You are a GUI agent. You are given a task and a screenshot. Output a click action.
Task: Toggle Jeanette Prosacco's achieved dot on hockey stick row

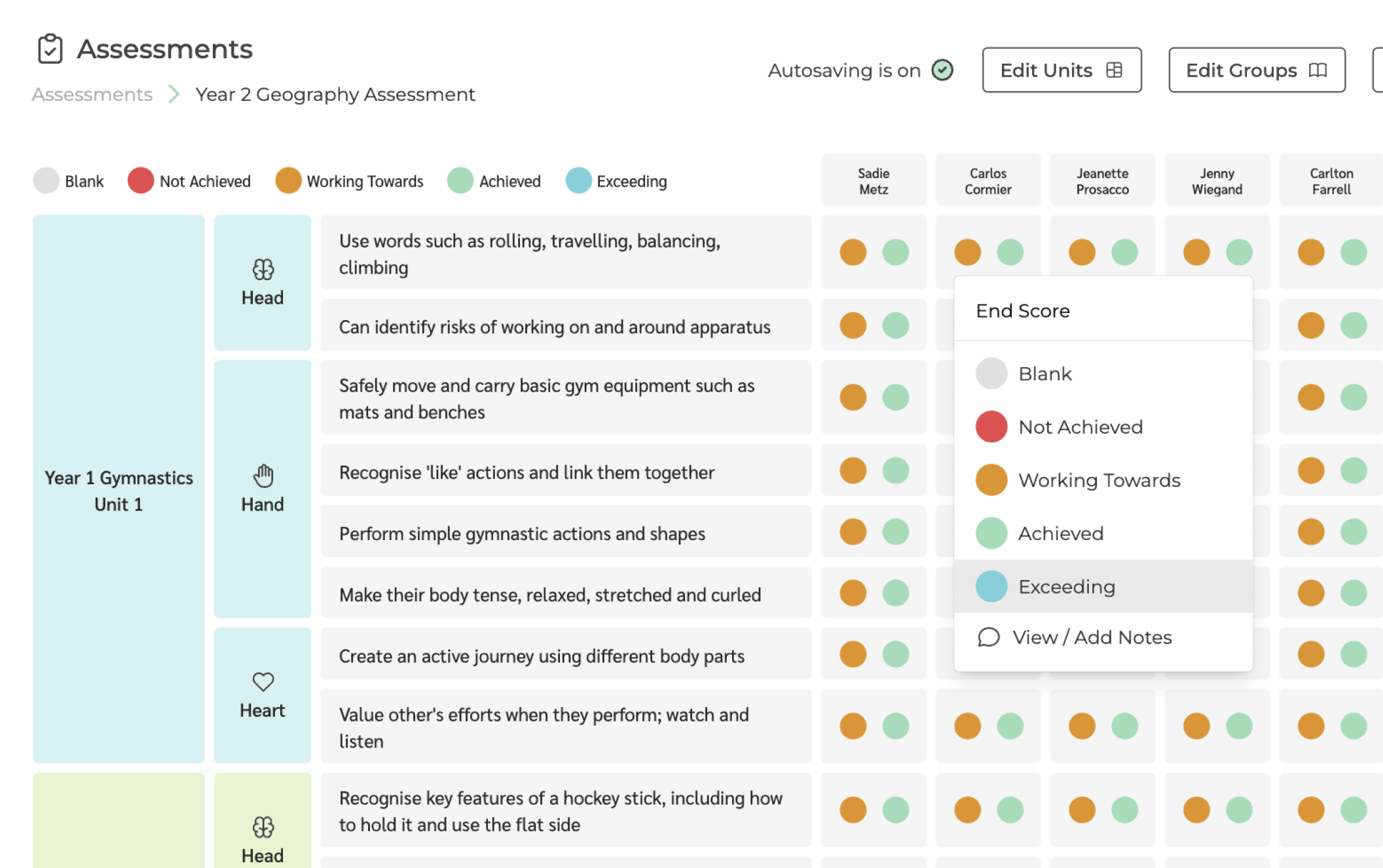click(1125, 809)
